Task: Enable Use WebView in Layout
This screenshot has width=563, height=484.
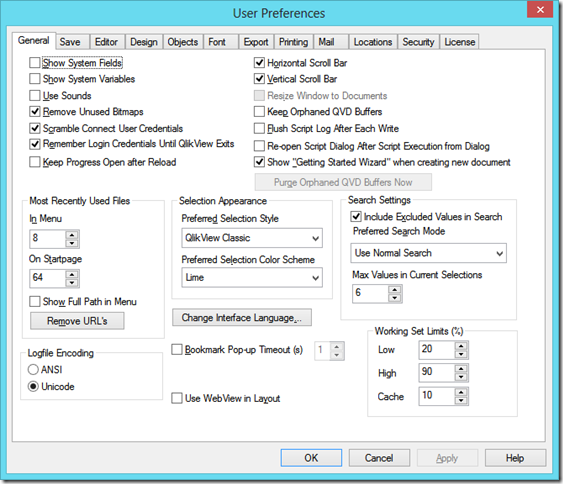Action: coord(177,398)
